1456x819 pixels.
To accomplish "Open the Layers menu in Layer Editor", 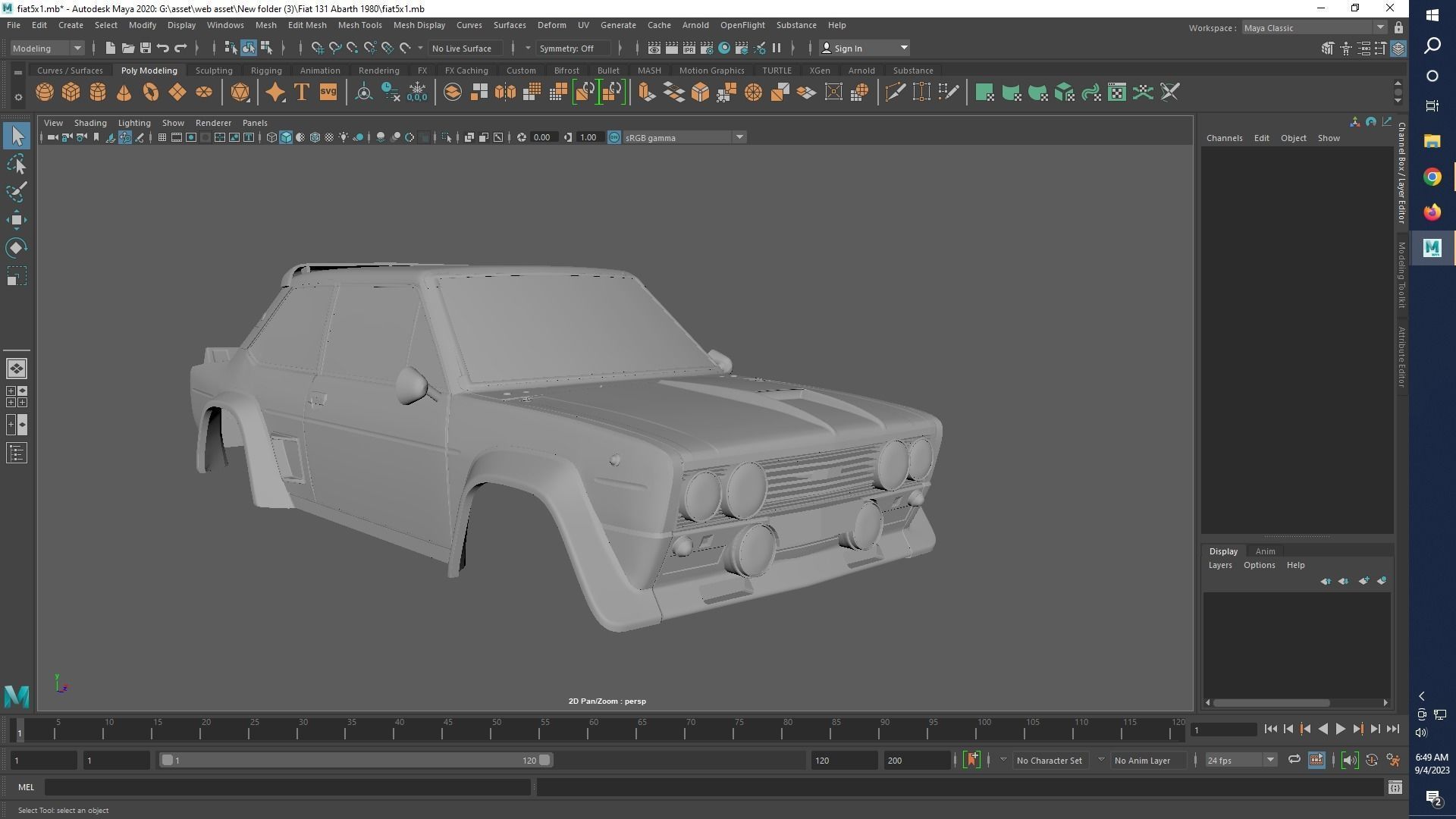I will point(1219,565).
